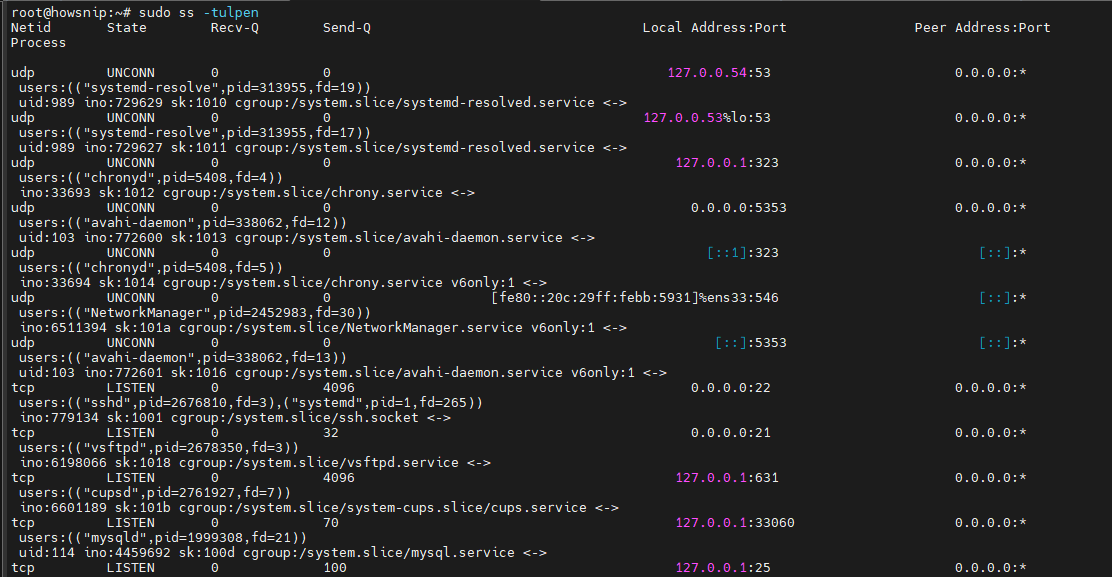Click local address 127.0.0.1:33060
Image resolution: width=1112 pixels, height=577 pixels.
735,522
